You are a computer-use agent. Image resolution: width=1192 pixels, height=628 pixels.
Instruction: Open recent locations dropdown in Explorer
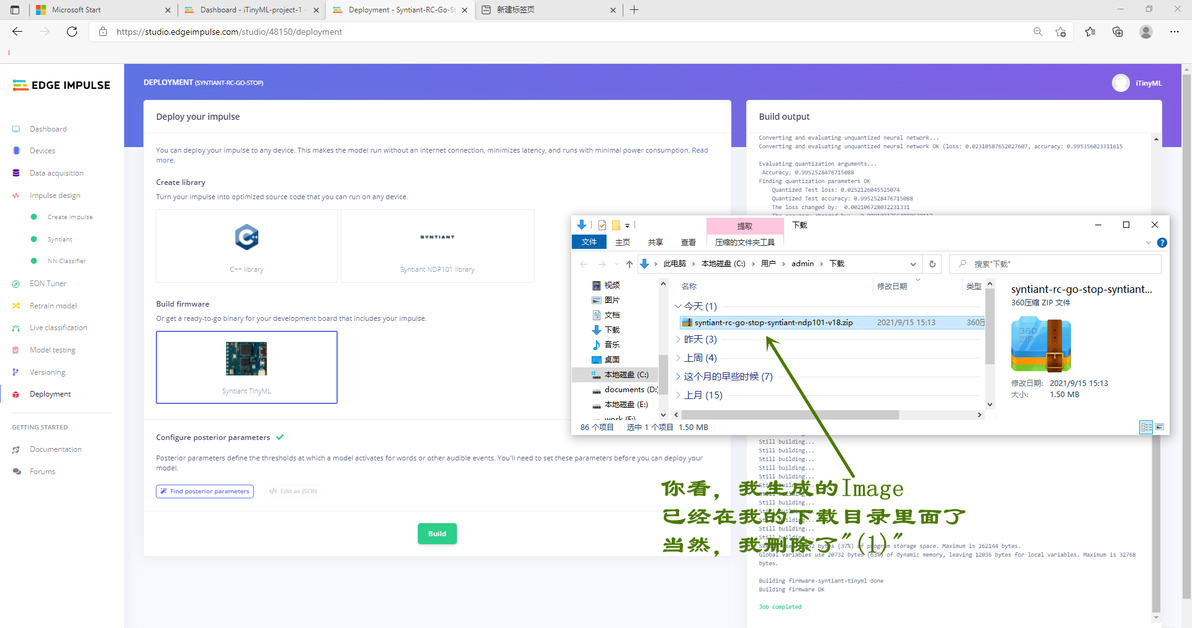pyautogui.click(x=617, y=264)
